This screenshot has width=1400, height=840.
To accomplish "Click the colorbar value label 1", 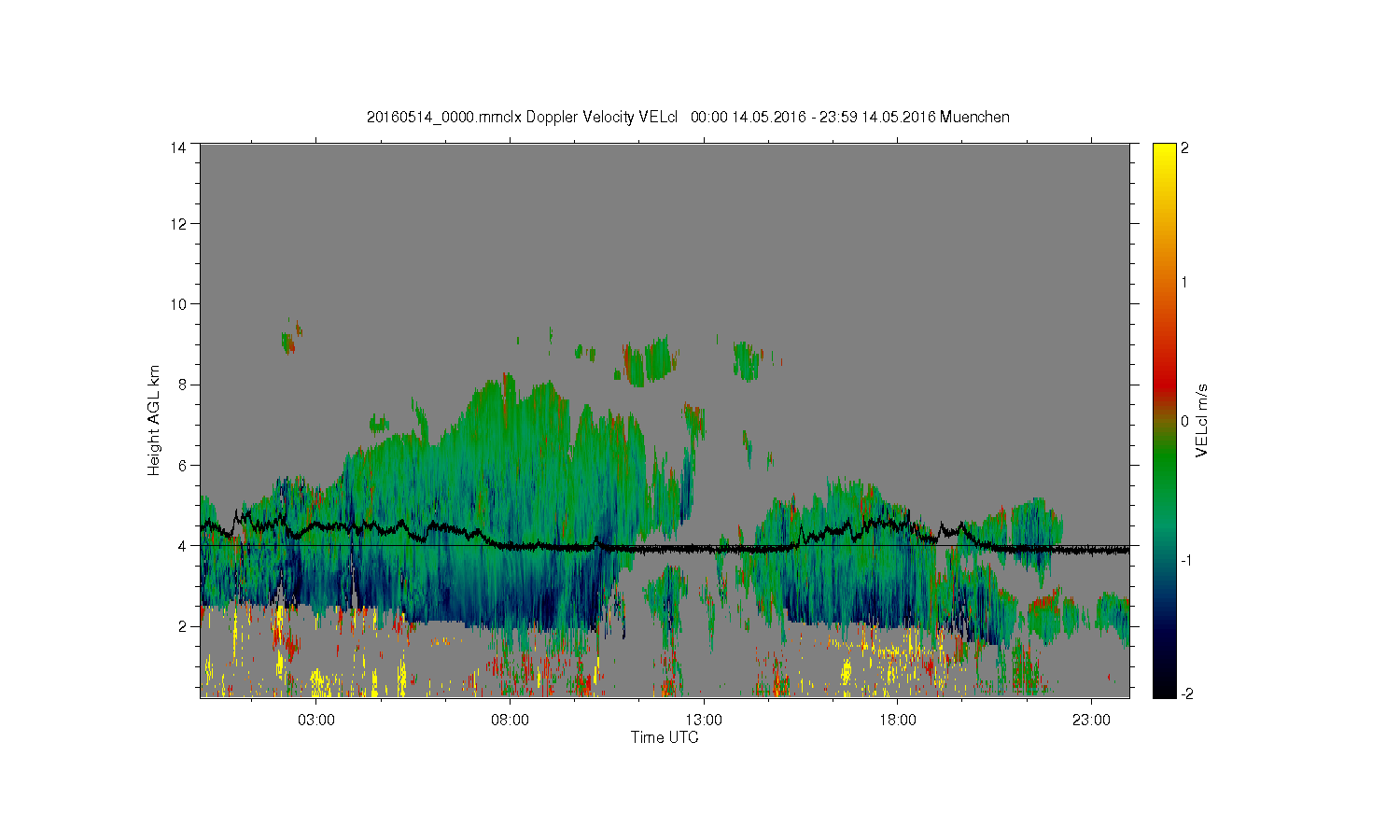I will [x=1185, y=283].
